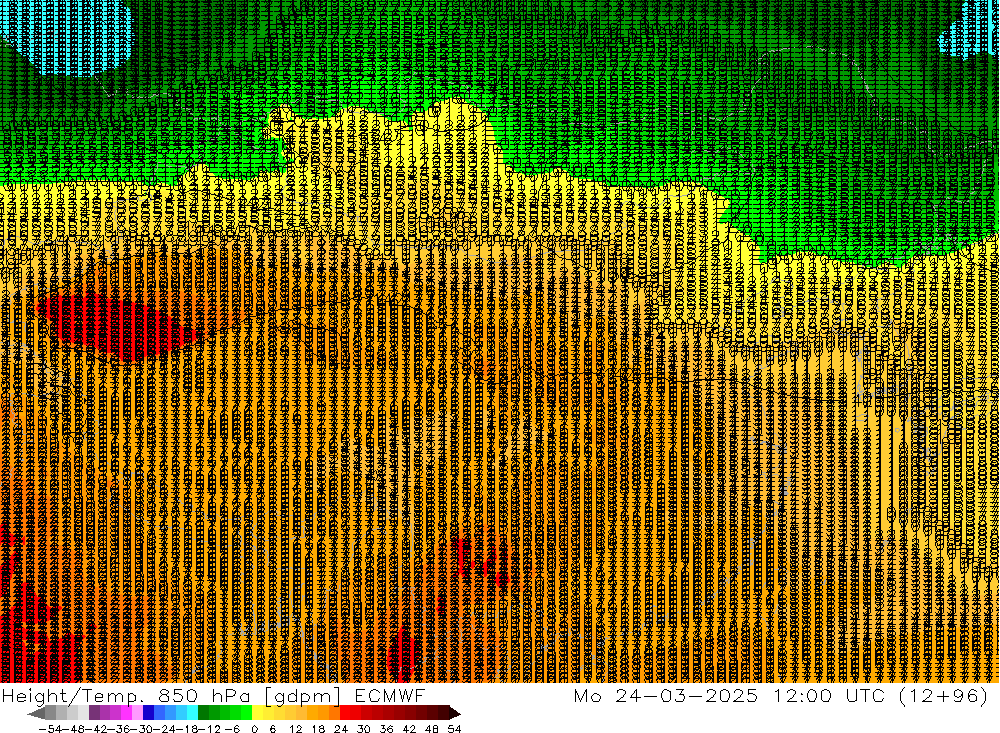Click the ECMWF model name label
The height and width of the screenshot is (733, 1000).
pos(390,695)
